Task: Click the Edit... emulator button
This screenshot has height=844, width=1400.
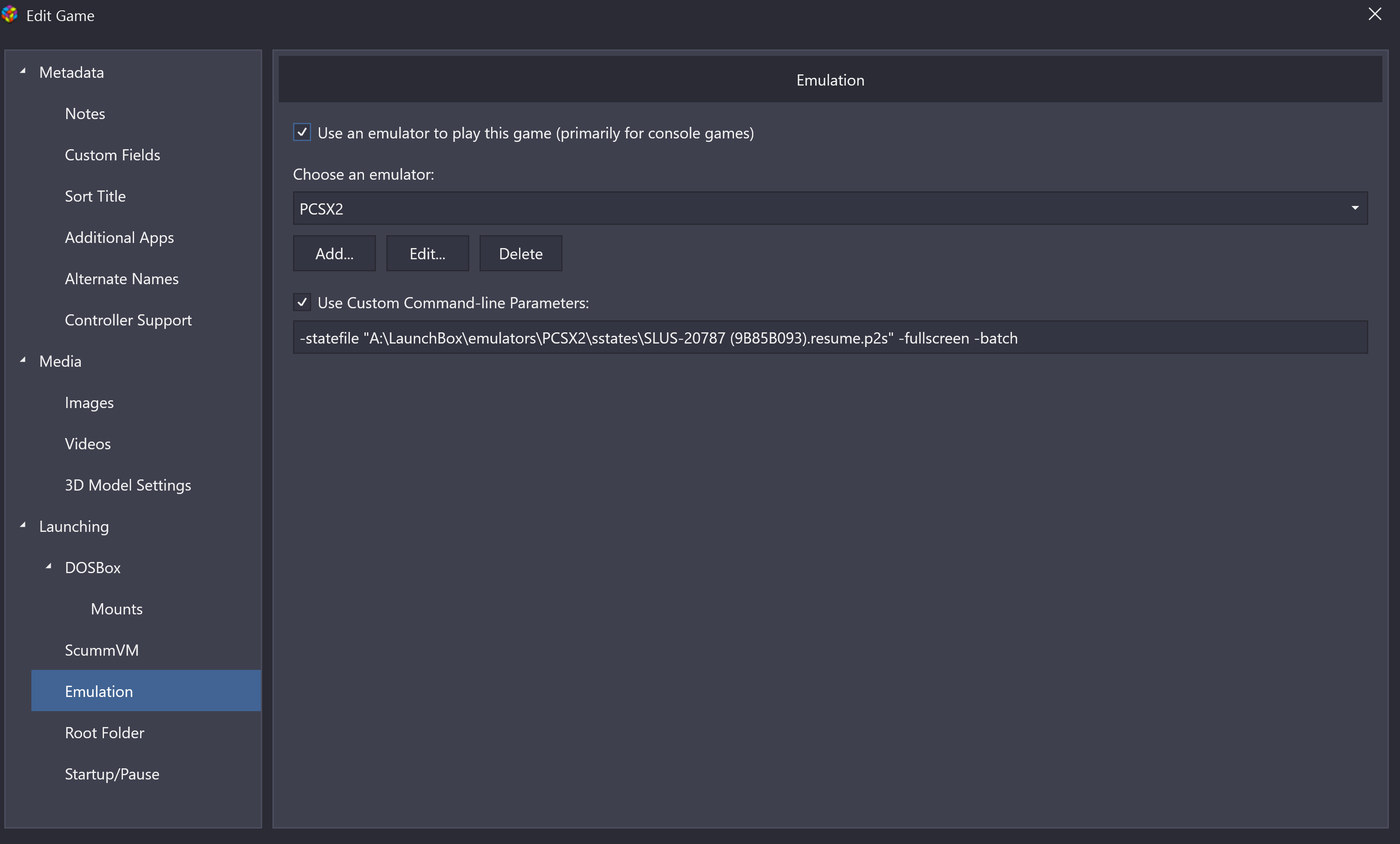Action: (x=427, y=254)
